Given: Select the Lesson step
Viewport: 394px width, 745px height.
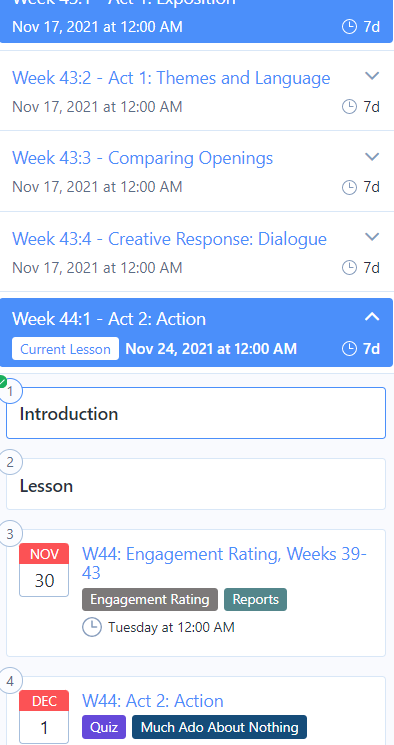Looking at the screenshot, I should pyautogui.click(x=196, y=484).
